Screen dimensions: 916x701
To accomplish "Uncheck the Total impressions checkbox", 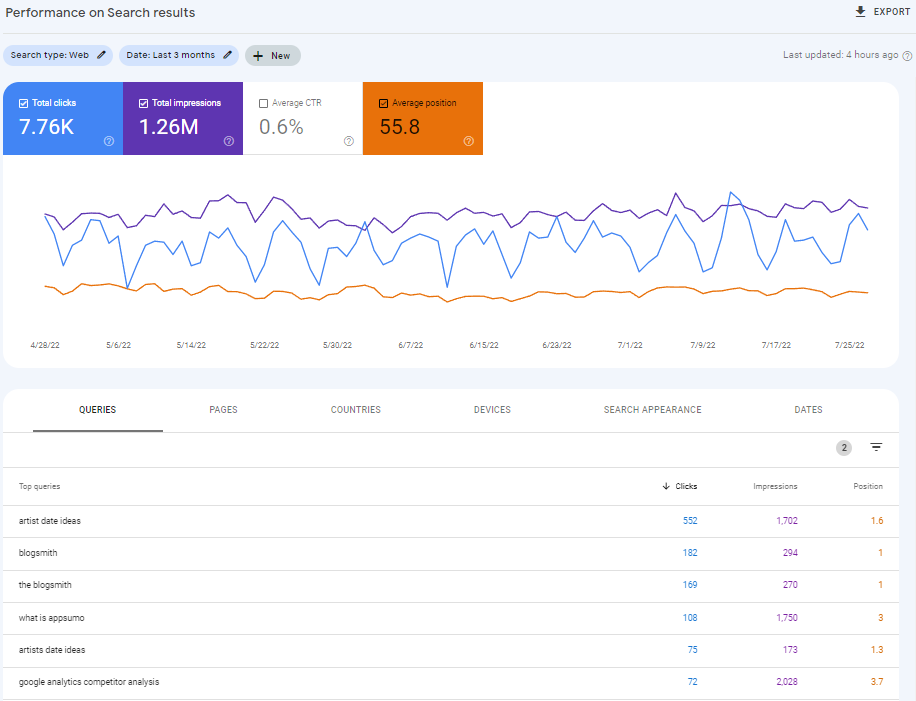I will [143, 103].
